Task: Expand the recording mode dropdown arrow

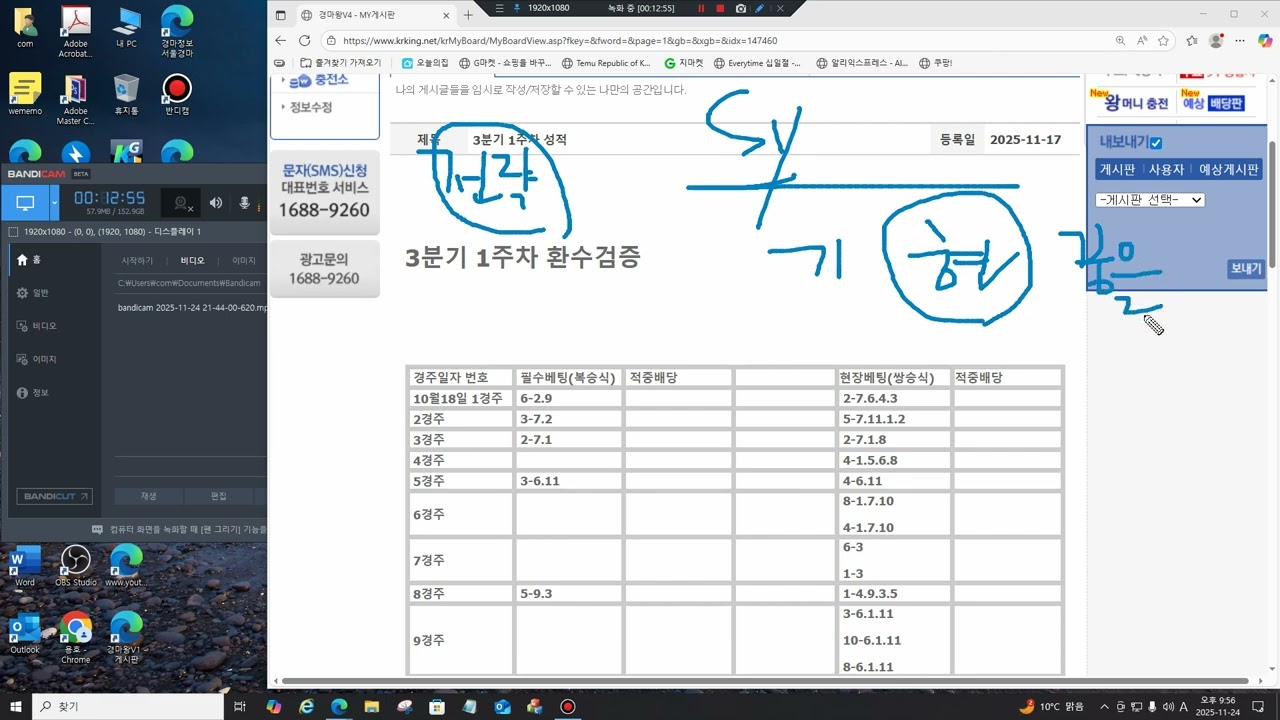Action: [x=55, y=203]
